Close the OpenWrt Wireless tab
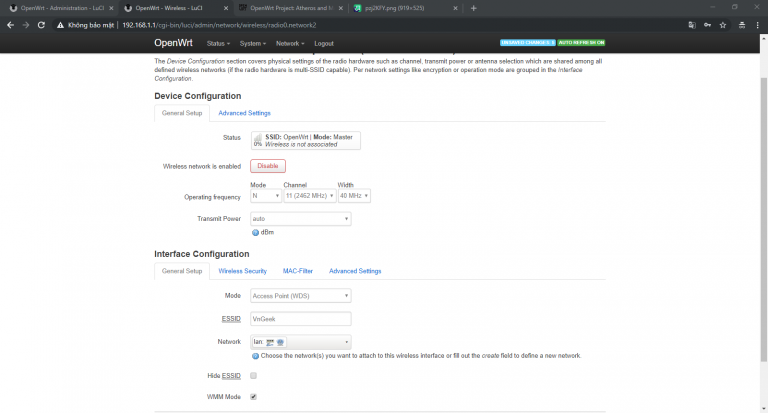Image resolution: width=768 pixels, height=413 pixels. coord(226,8)
